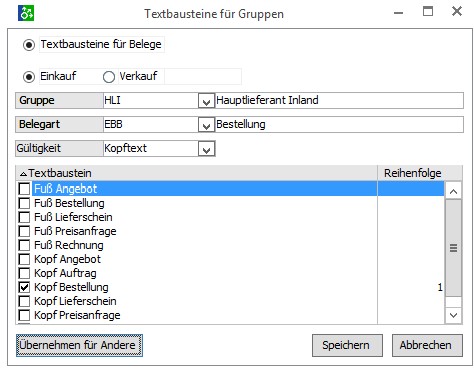
Task: Click the list scrollbar up arrow
Action: coord(453,191)
